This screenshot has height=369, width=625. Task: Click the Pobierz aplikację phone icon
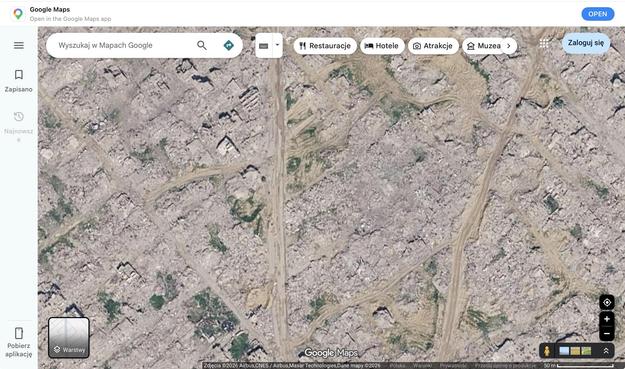point(19,333)
